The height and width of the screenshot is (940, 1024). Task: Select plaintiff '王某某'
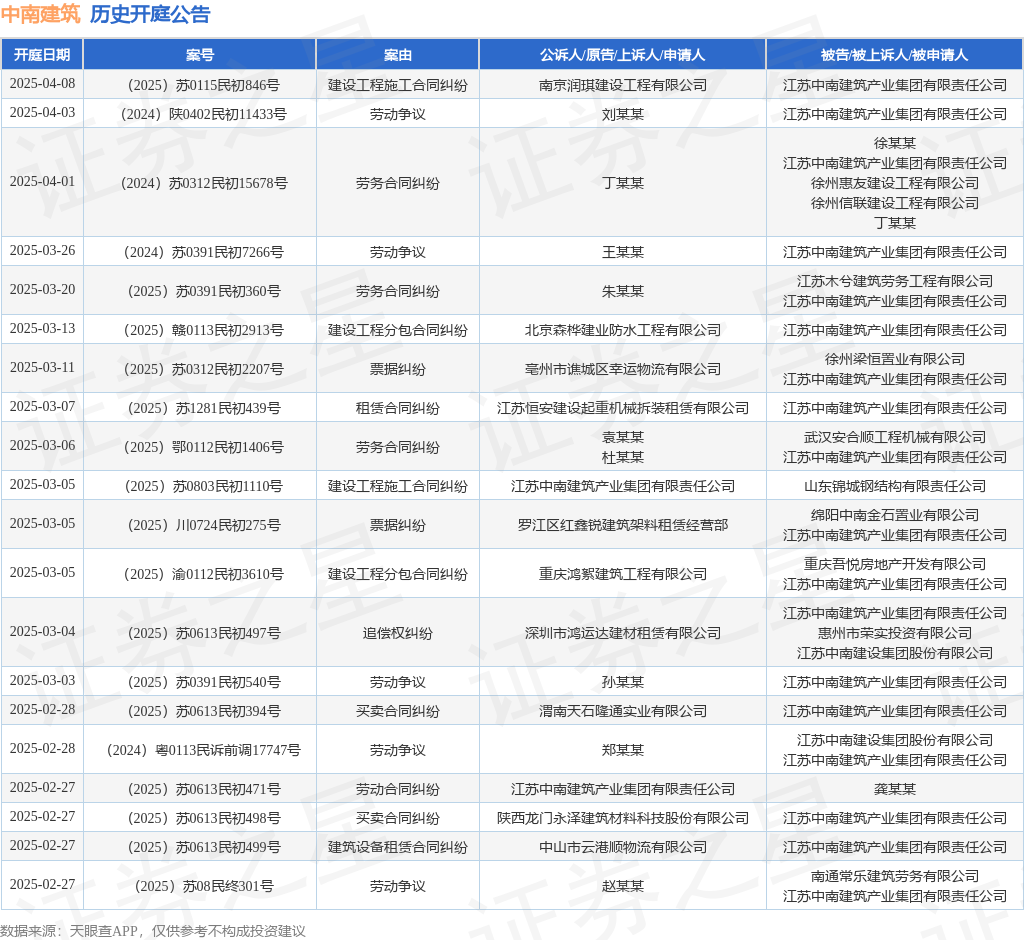(x=622, y=252)
